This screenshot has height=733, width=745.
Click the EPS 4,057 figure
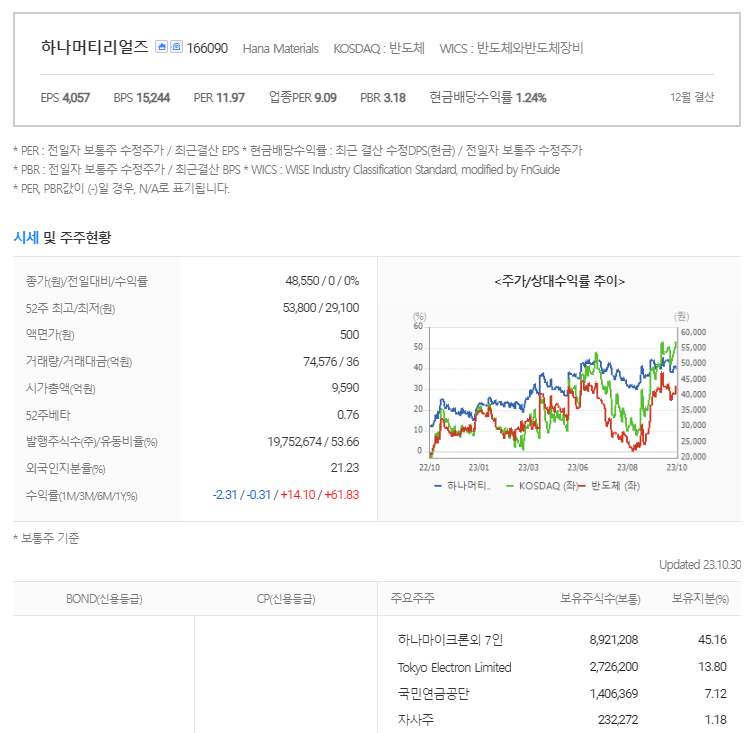click(x=65, y=98)
